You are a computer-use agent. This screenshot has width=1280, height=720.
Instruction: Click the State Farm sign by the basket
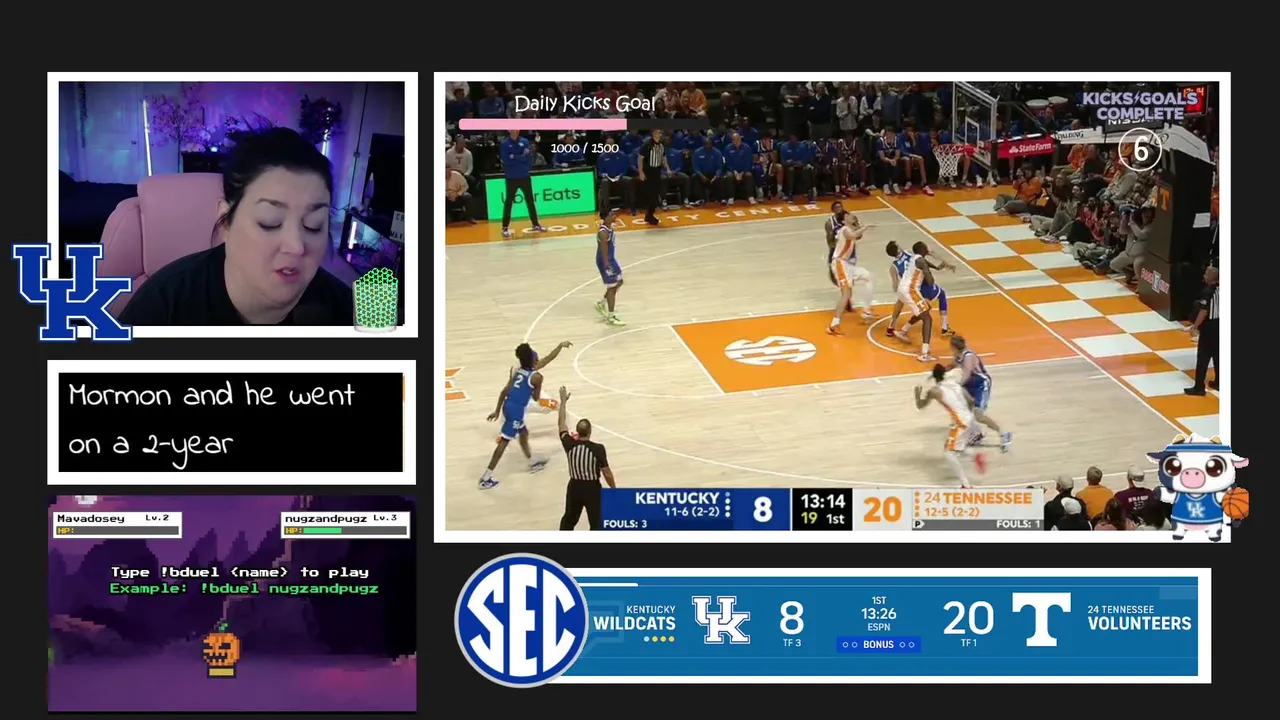pyautogui.click(x=1025, y=149)
